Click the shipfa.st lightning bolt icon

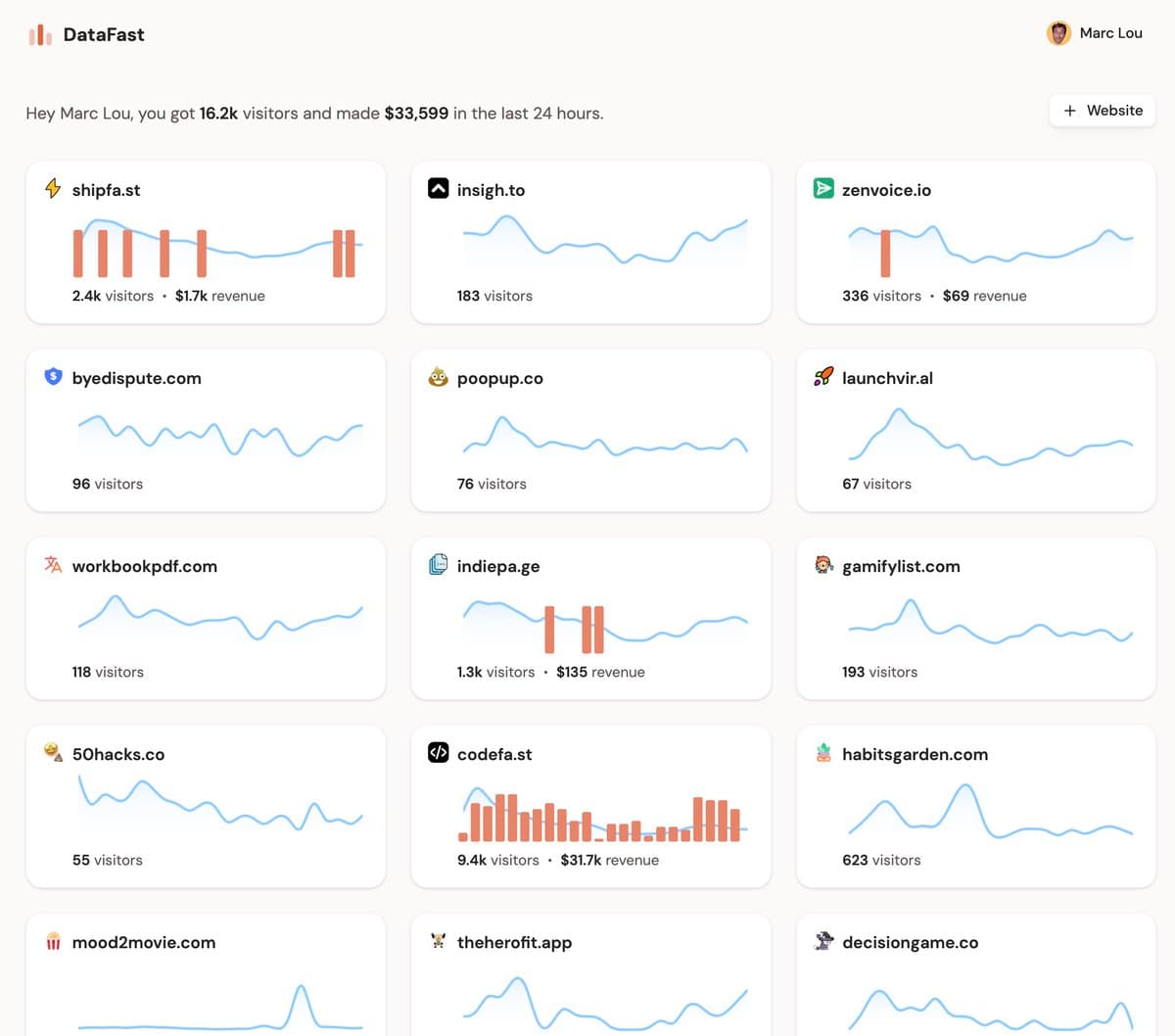coord(53,188)
